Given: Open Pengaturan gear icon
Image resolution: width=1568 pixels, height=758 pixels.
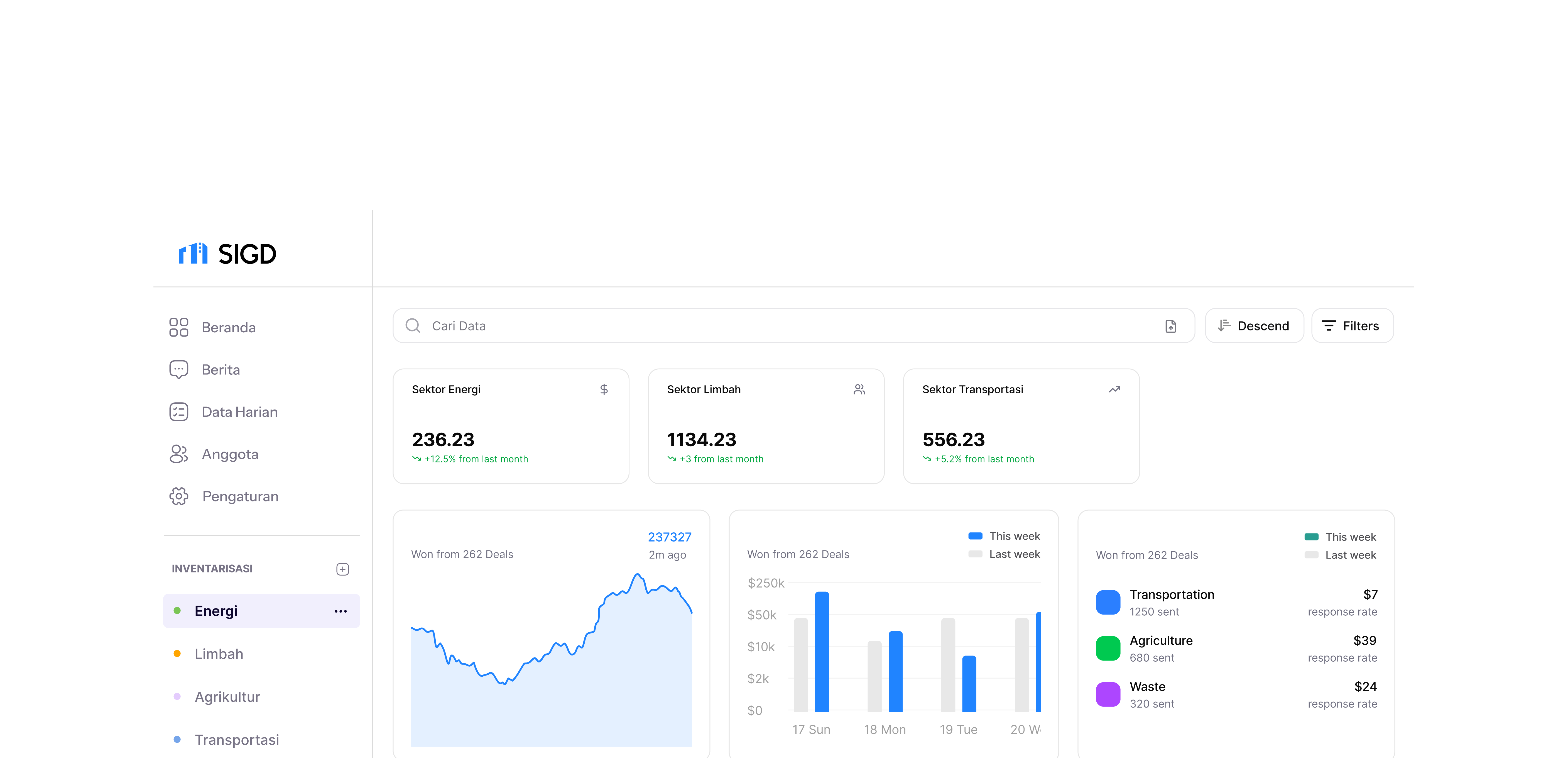Looking at the screenshot, I should pyautogui.click(x=178, y=496).
